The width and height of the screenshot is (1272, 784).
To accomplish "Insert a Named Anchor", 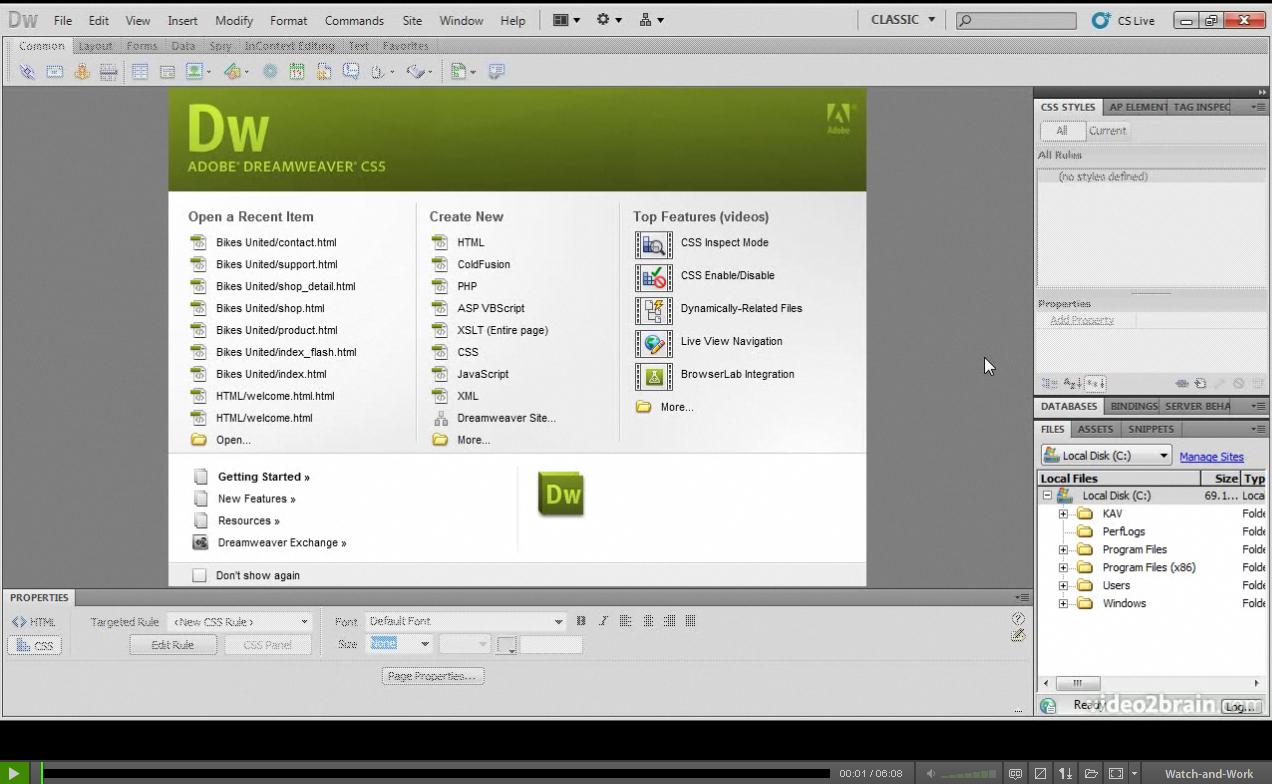I will (81, 71).
